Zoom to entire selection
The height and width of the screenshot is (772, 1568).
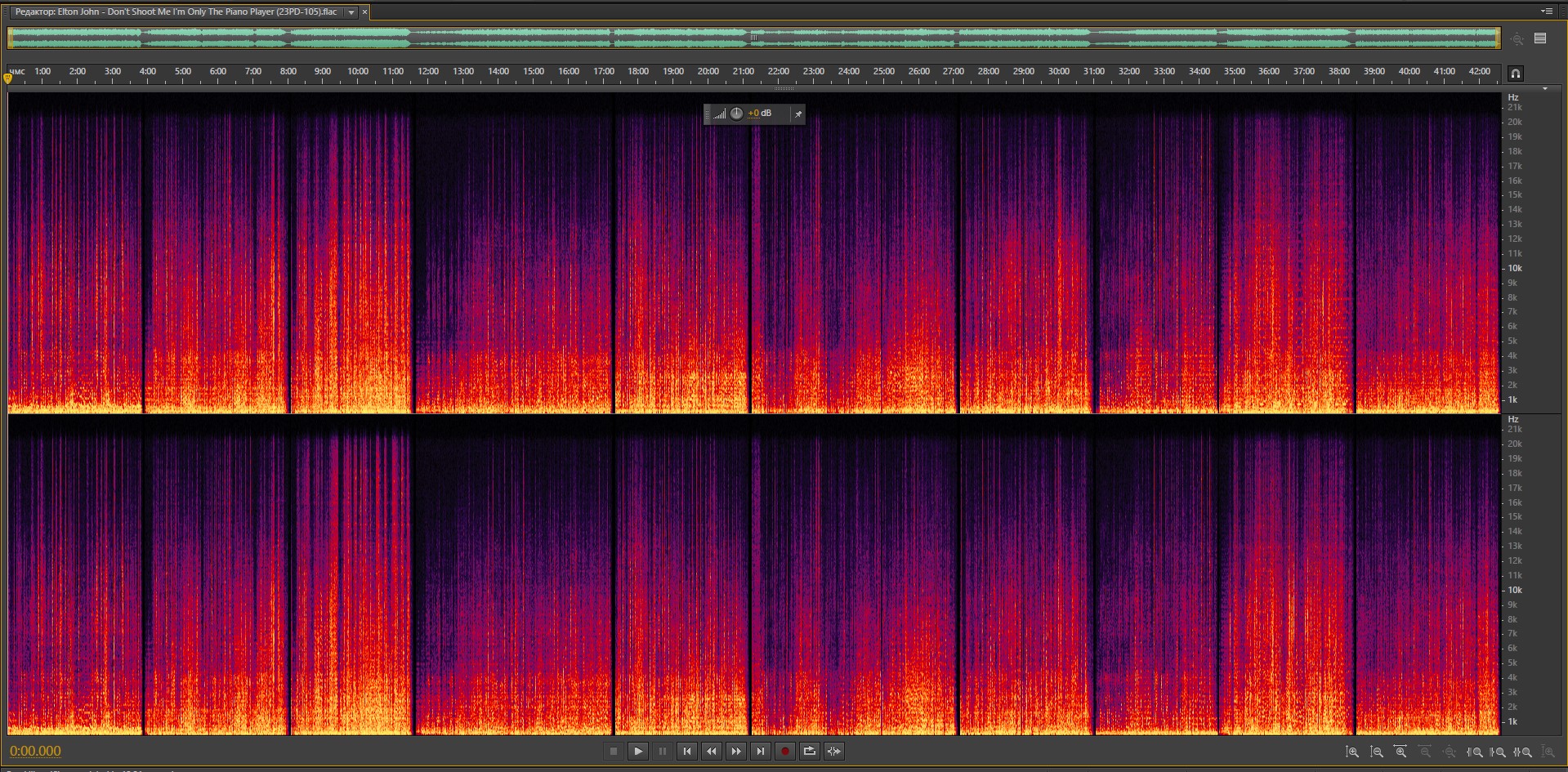coord(1523,752)
